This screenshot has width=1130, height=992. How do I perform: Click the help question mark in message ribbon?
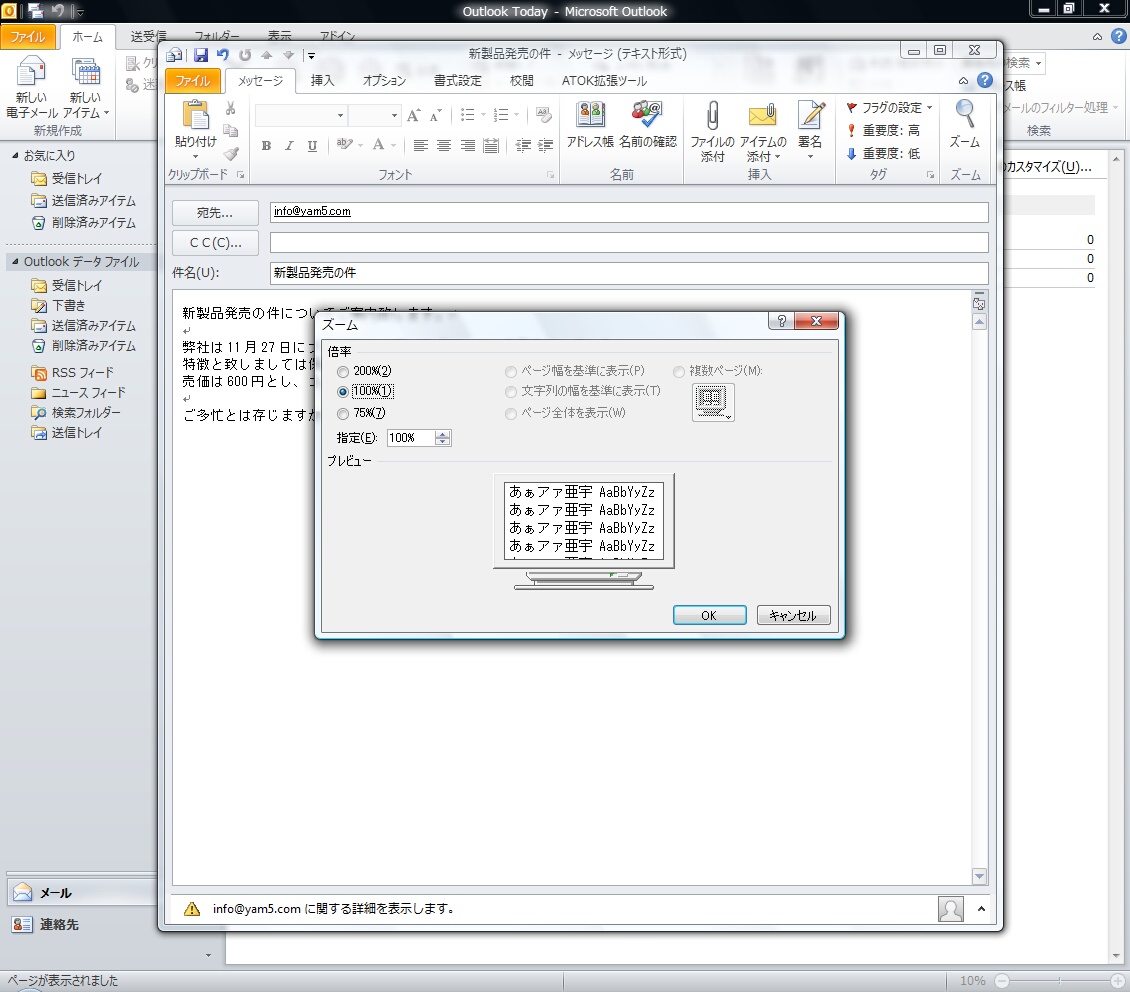click(x=985, y=81)
